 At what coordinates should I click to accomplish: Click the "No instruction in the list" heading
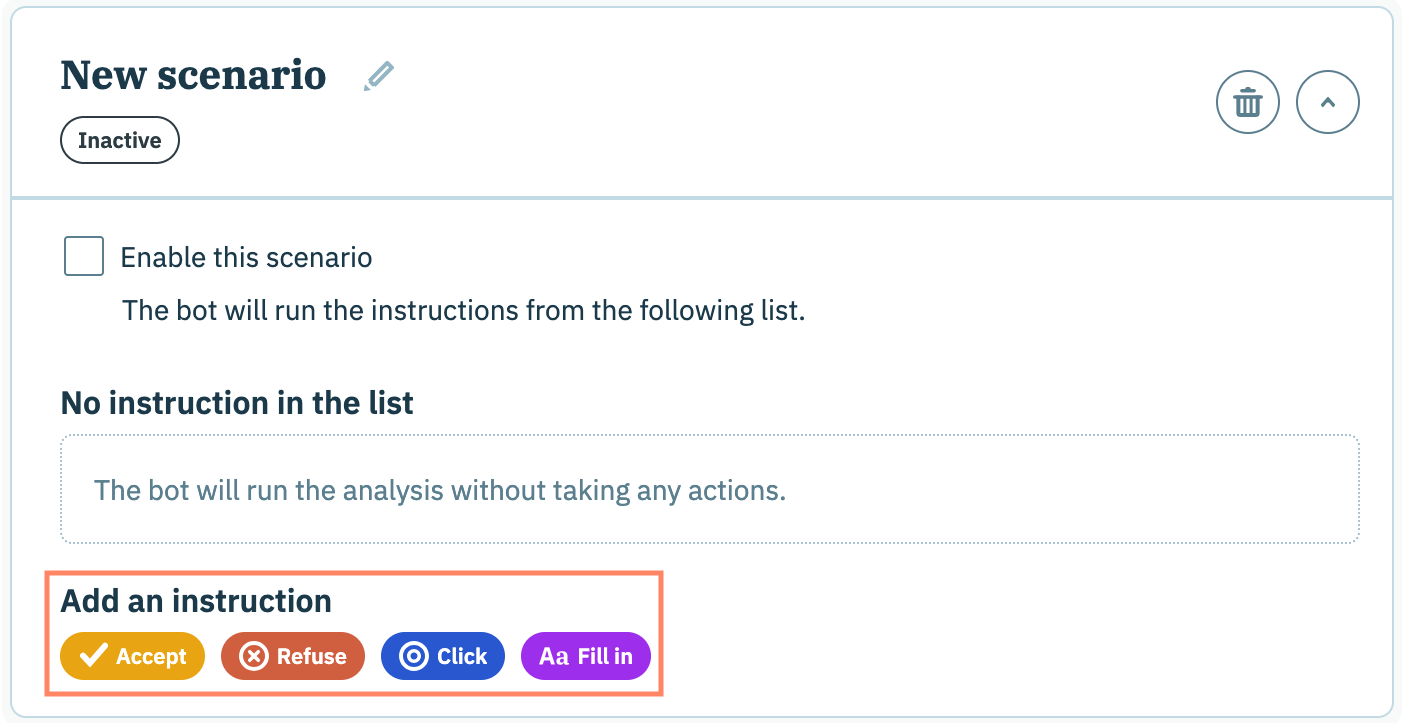(x=237, y=403)
